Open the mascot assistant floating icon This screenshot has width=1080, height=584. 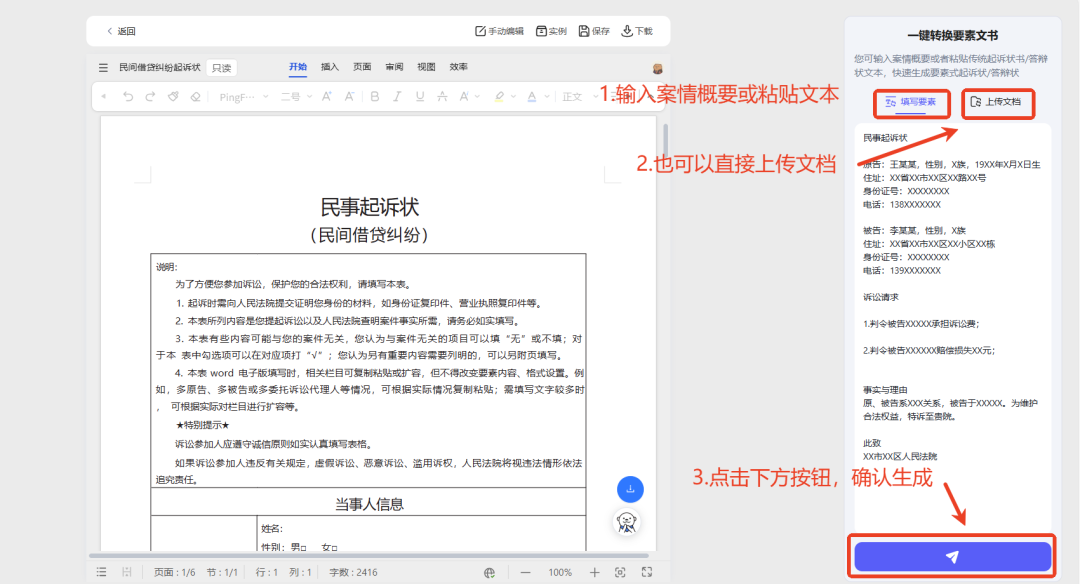click(x=626, y=523)
